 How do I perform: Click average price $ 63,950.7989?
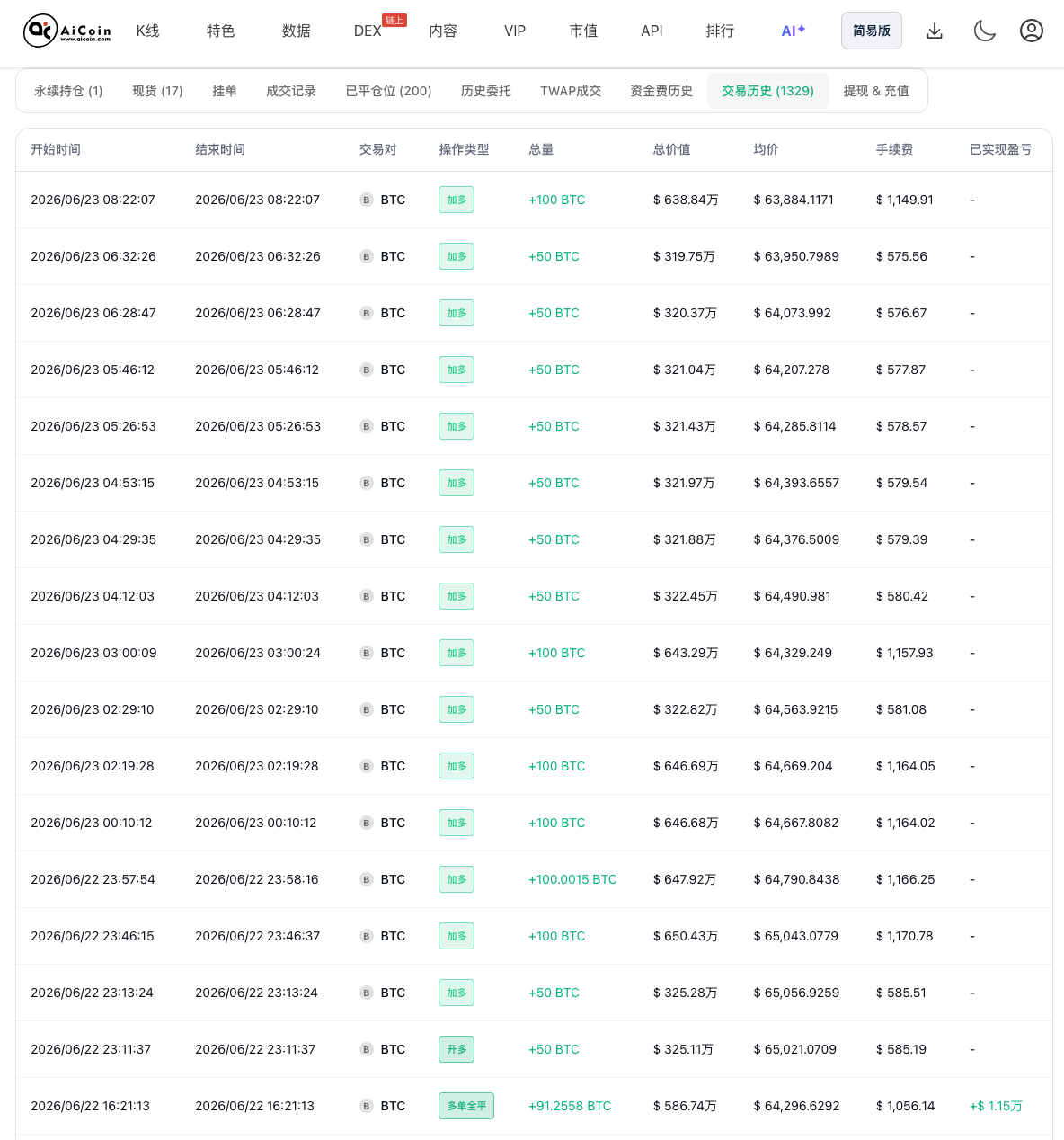coord(796,256)
